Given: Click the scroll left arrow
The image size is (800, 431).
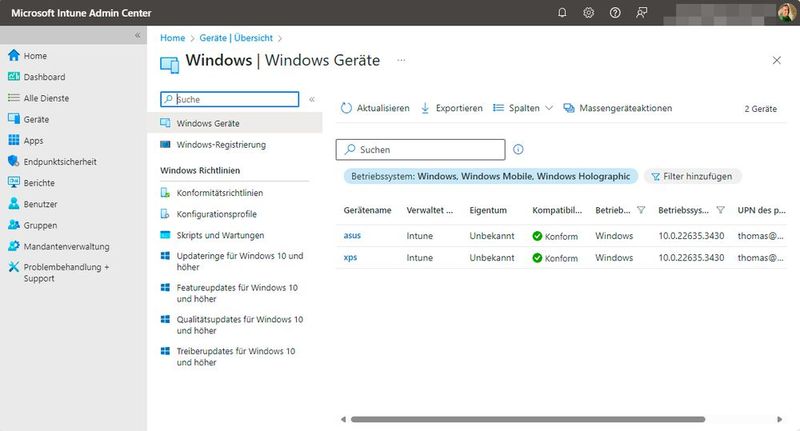Looking at the screenshot, I should pyautogui.click(x=343, y=419).
